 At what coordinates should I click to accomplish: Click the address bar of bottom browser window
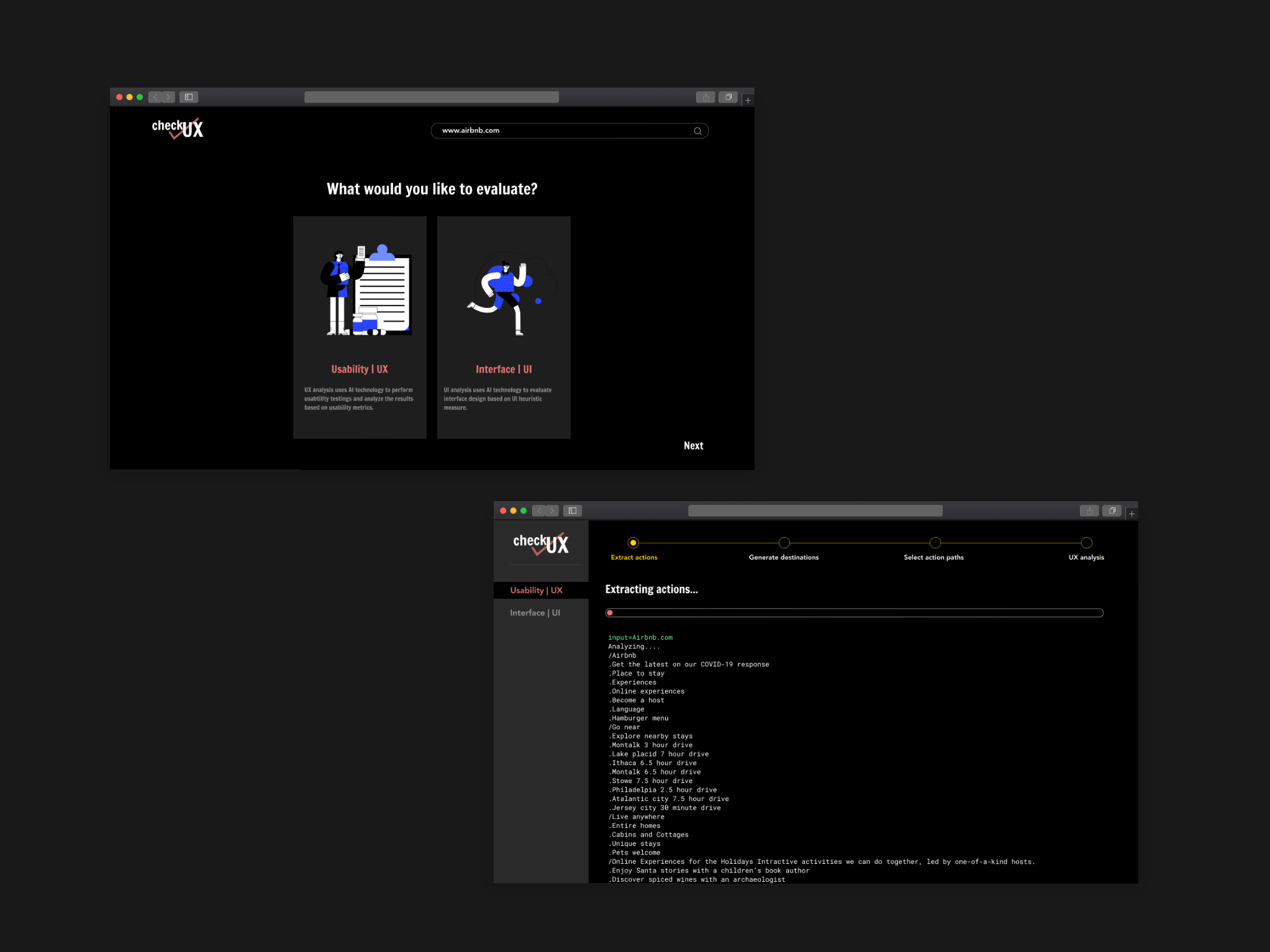815,510
